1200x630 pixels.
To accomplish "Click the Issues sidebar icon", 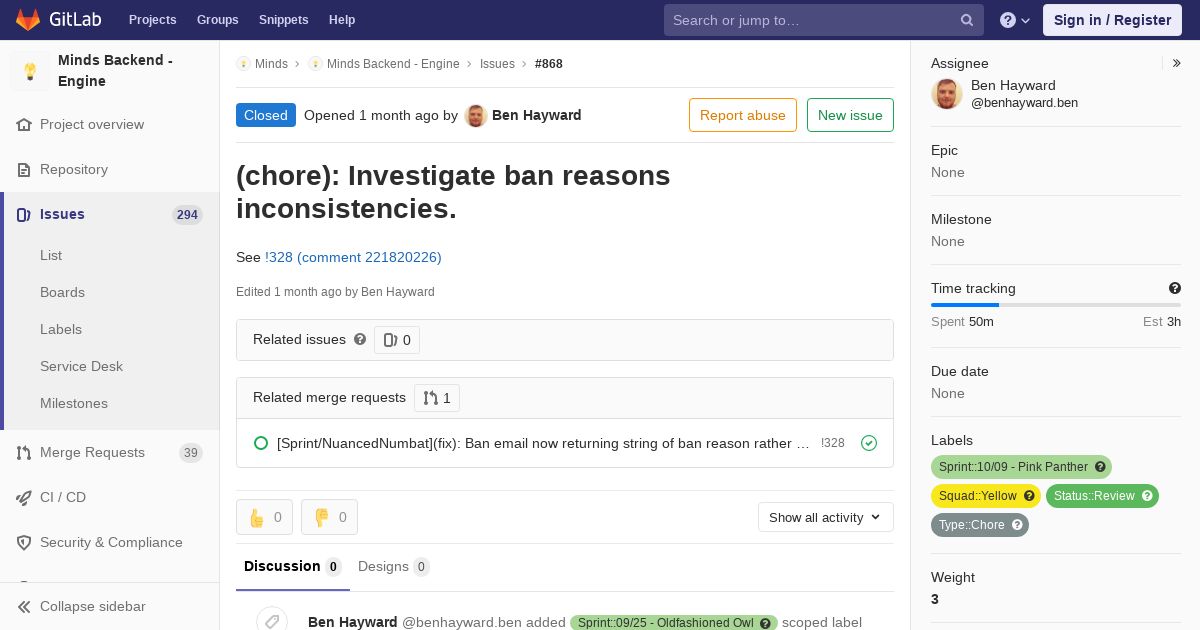I will (24, 214).
